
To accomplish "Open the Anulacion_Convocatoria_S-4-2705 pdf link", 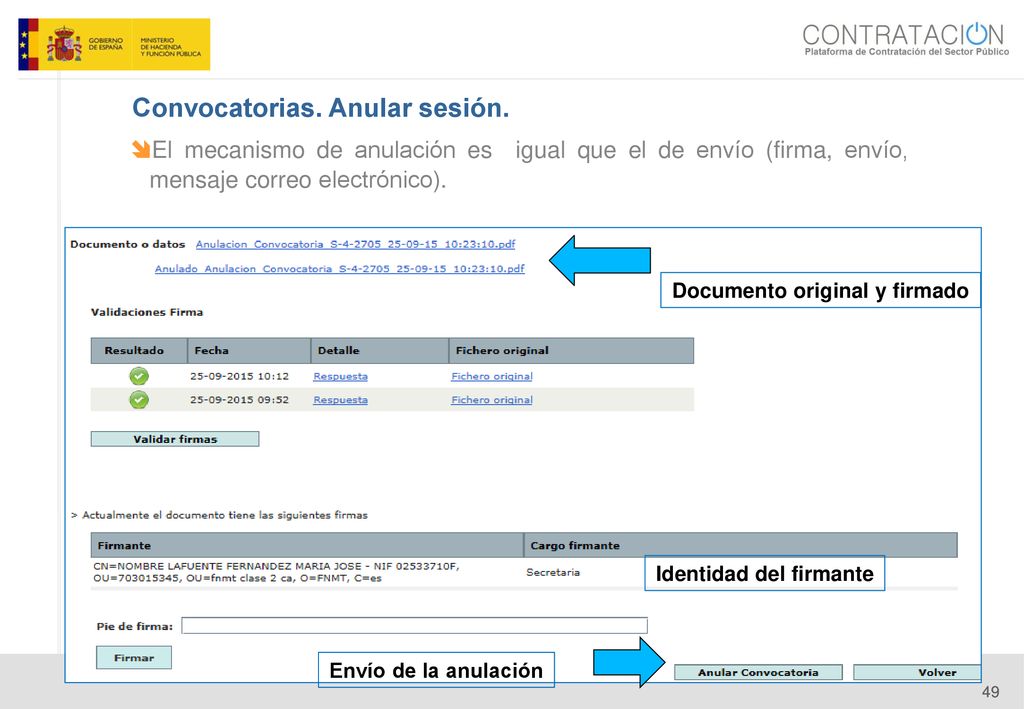I will click(x=355, y=244).
